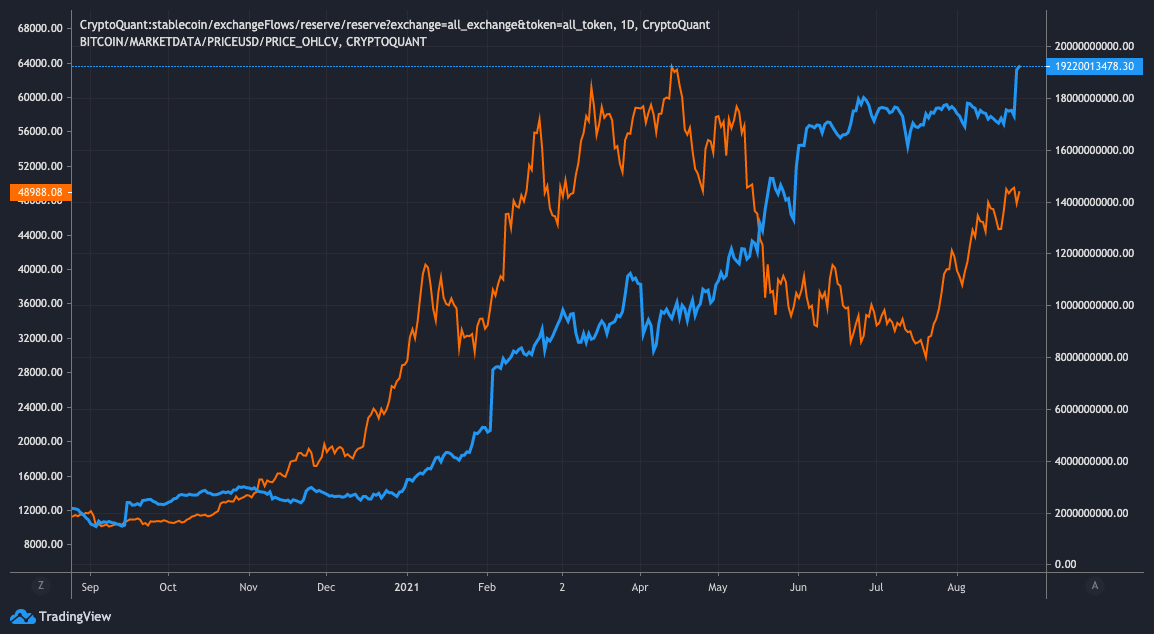Click the 20000000000.00 right scale label
The image size is (1154, 634).
[1094, 46]
